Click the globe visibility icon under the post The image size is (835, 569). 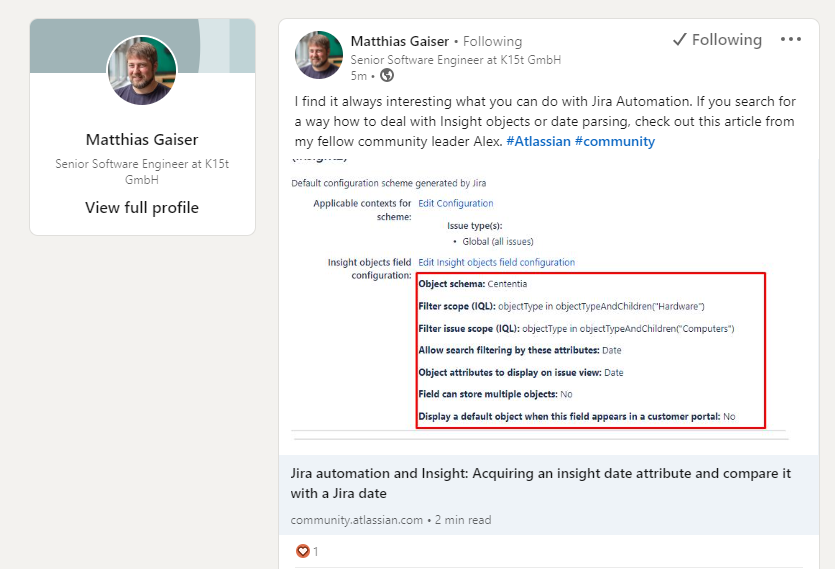click(387, 76)
